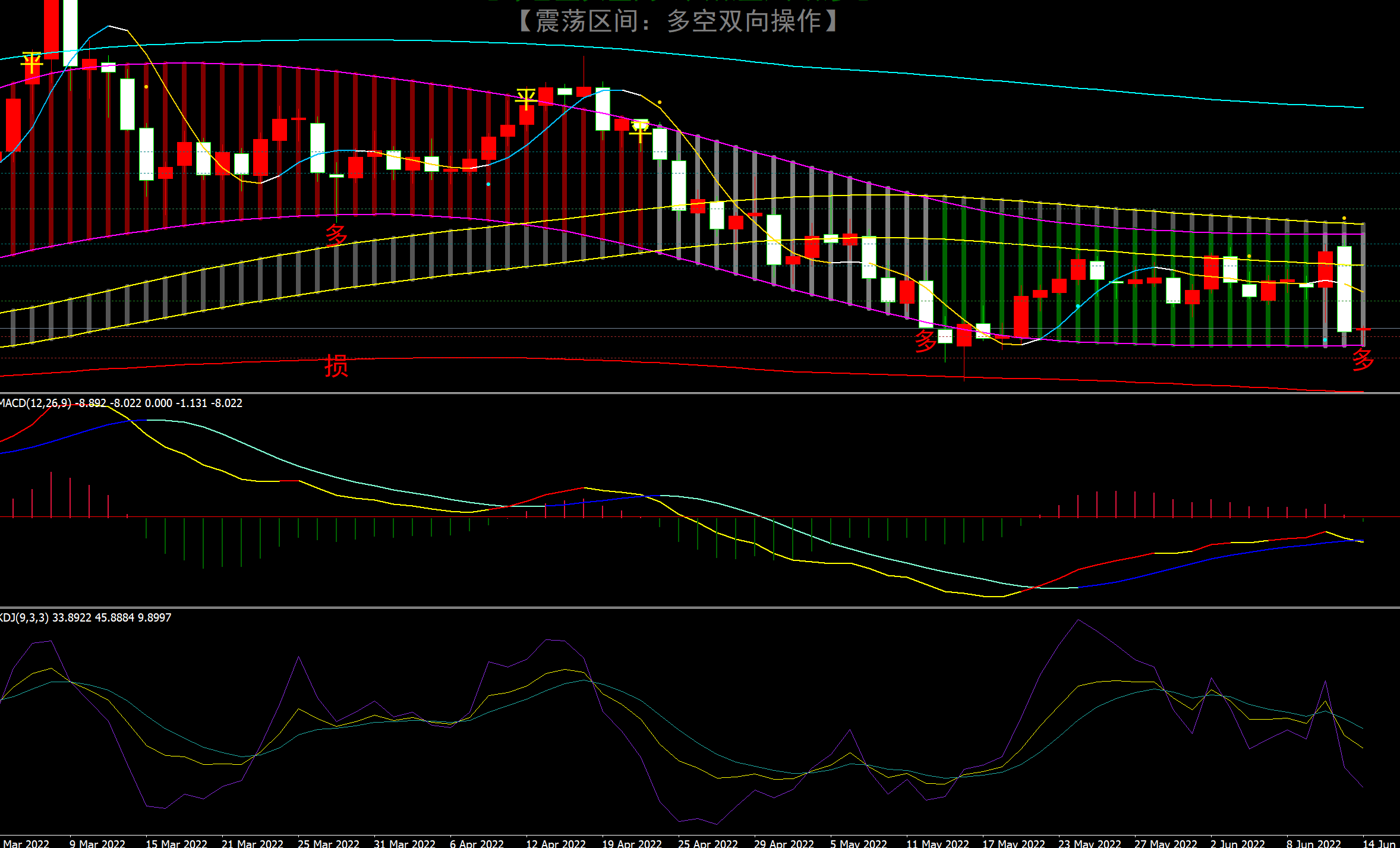Click the 21 Mar 2022 date label
The height and width of the screenshot is (848, 1400).
coord(252,843)
